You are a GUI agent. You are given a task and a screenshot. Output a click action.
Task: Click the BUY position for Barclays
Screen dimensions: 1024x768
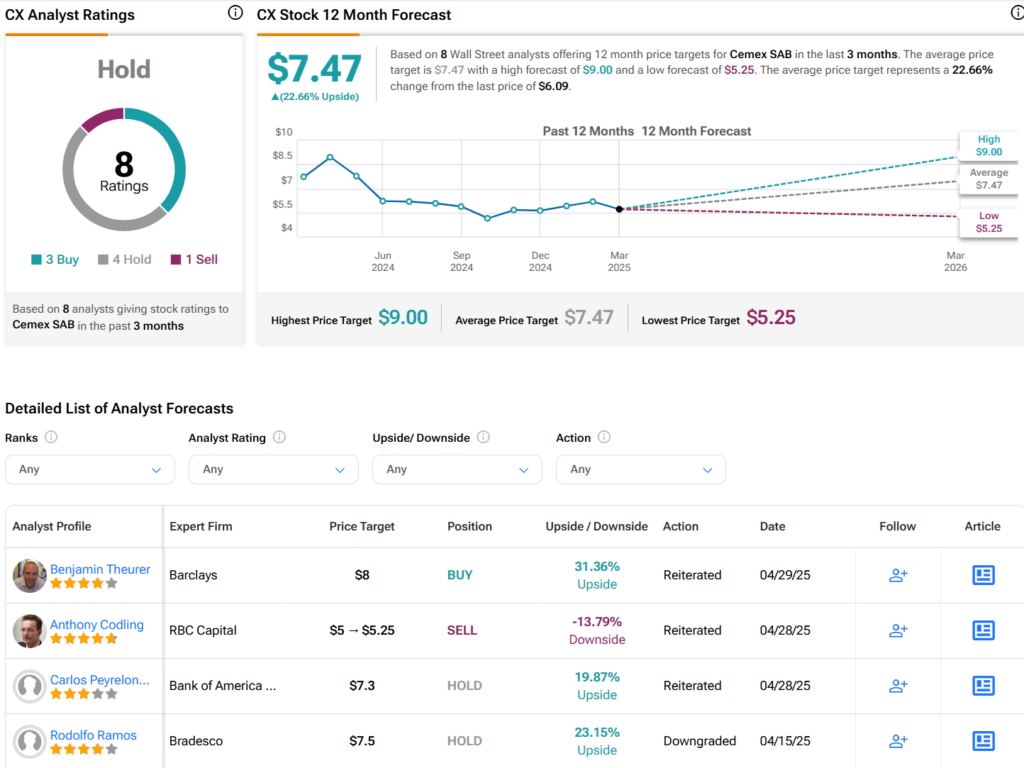point(460,575)
